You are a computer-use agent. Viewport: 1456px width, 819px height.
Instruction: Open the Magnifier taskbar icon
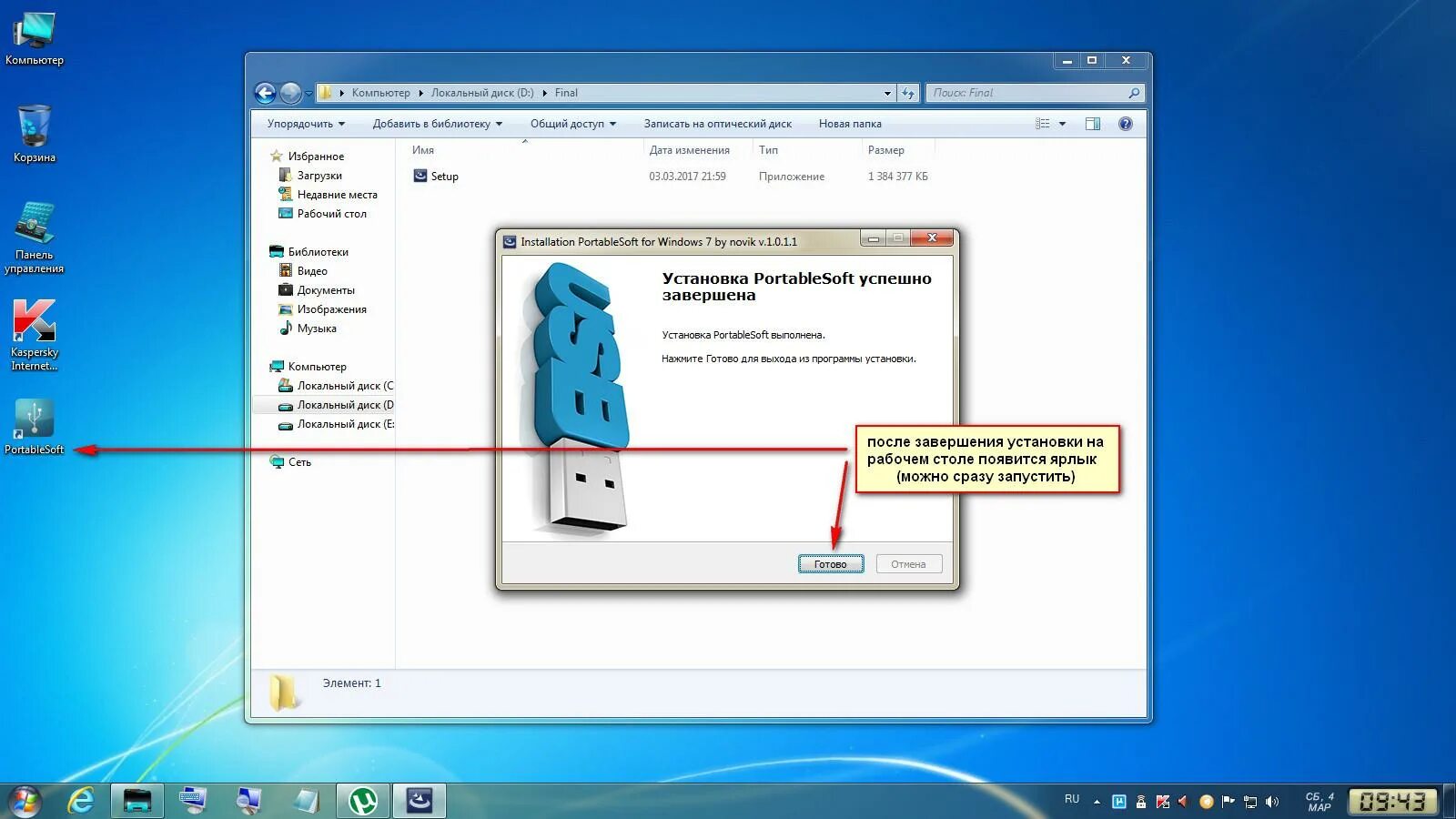[248, 801]
